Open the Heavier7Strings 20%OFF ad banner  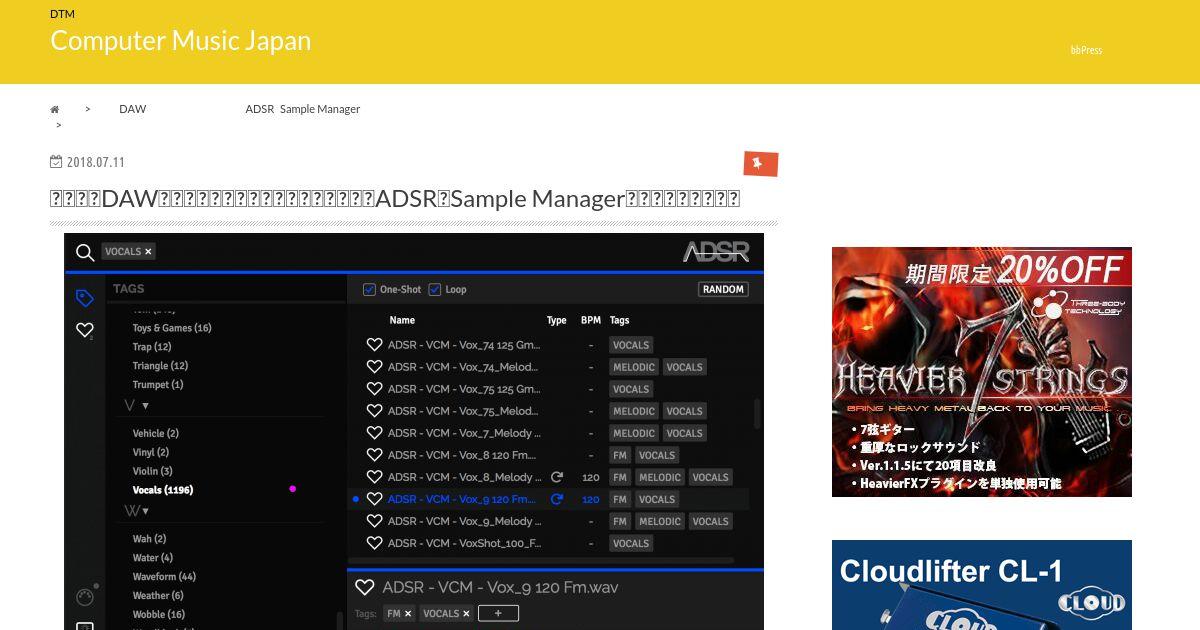pyautogui.click(x=982, y=372)
